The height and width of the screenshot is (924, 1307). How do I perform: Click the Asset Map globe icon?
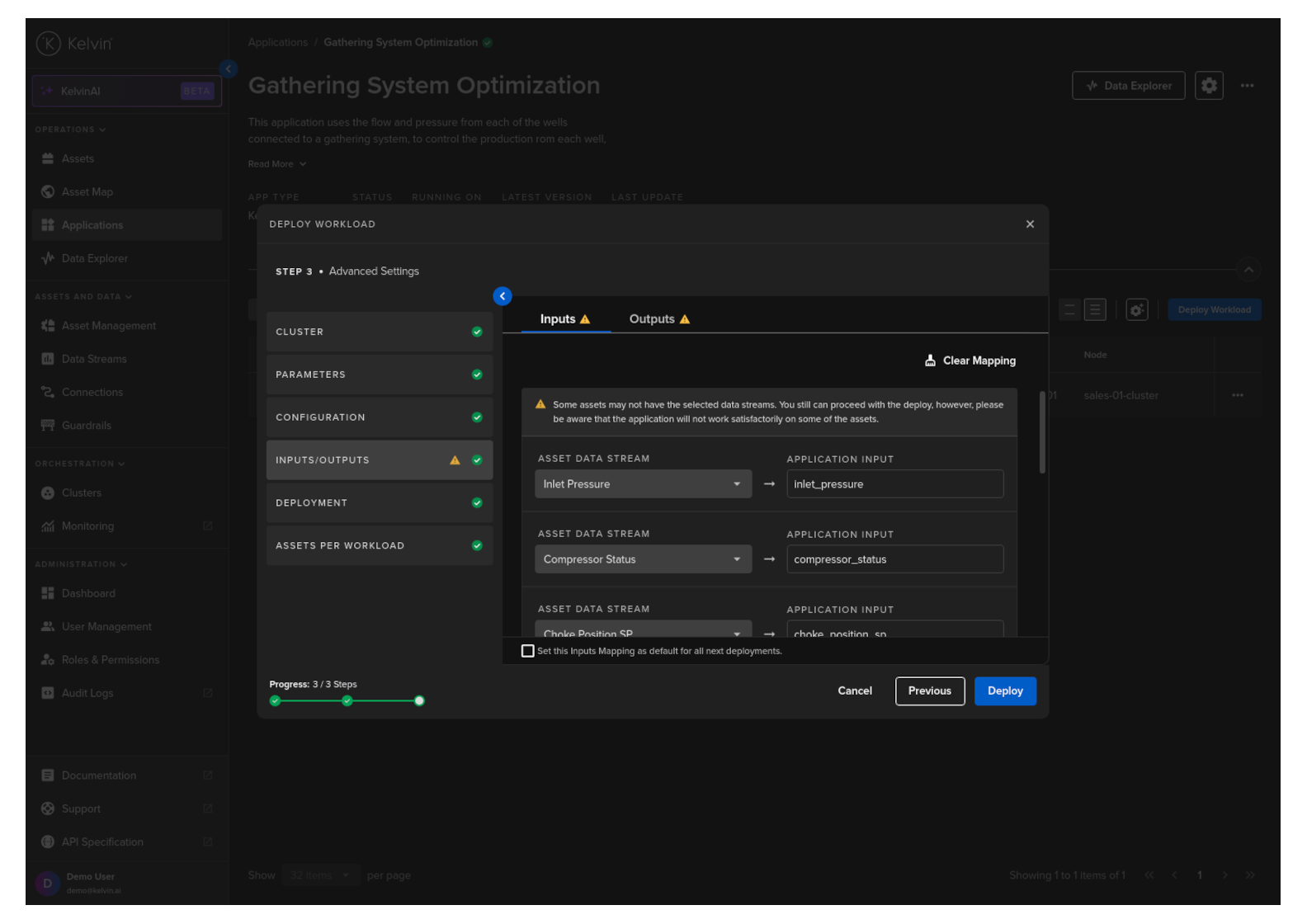pyautogui.click(x=48, y=192)
